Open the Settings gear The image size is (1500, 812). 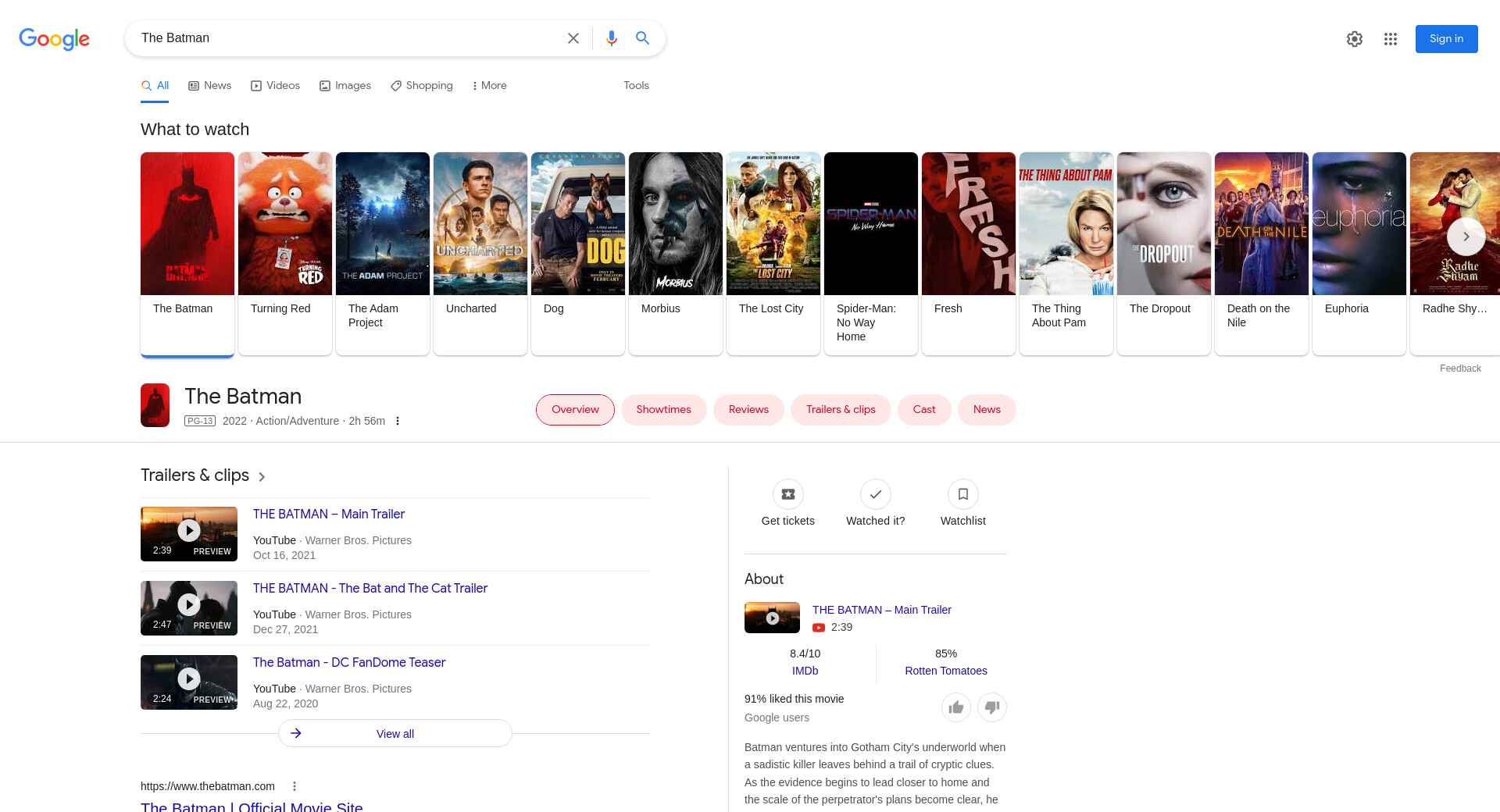click(x=1354, y=39)
